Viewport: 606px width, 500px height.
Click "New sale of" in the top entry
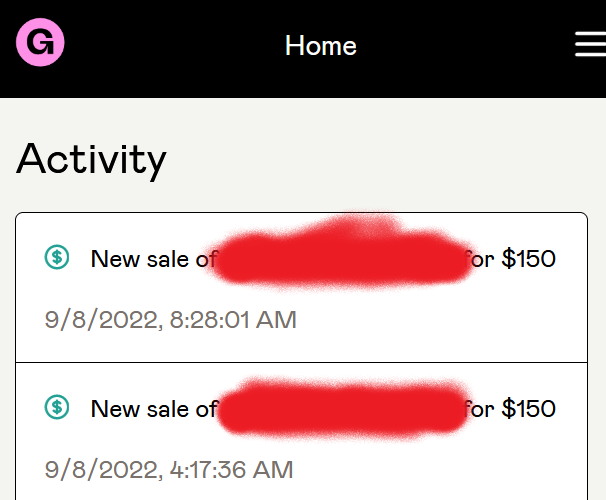154,259
